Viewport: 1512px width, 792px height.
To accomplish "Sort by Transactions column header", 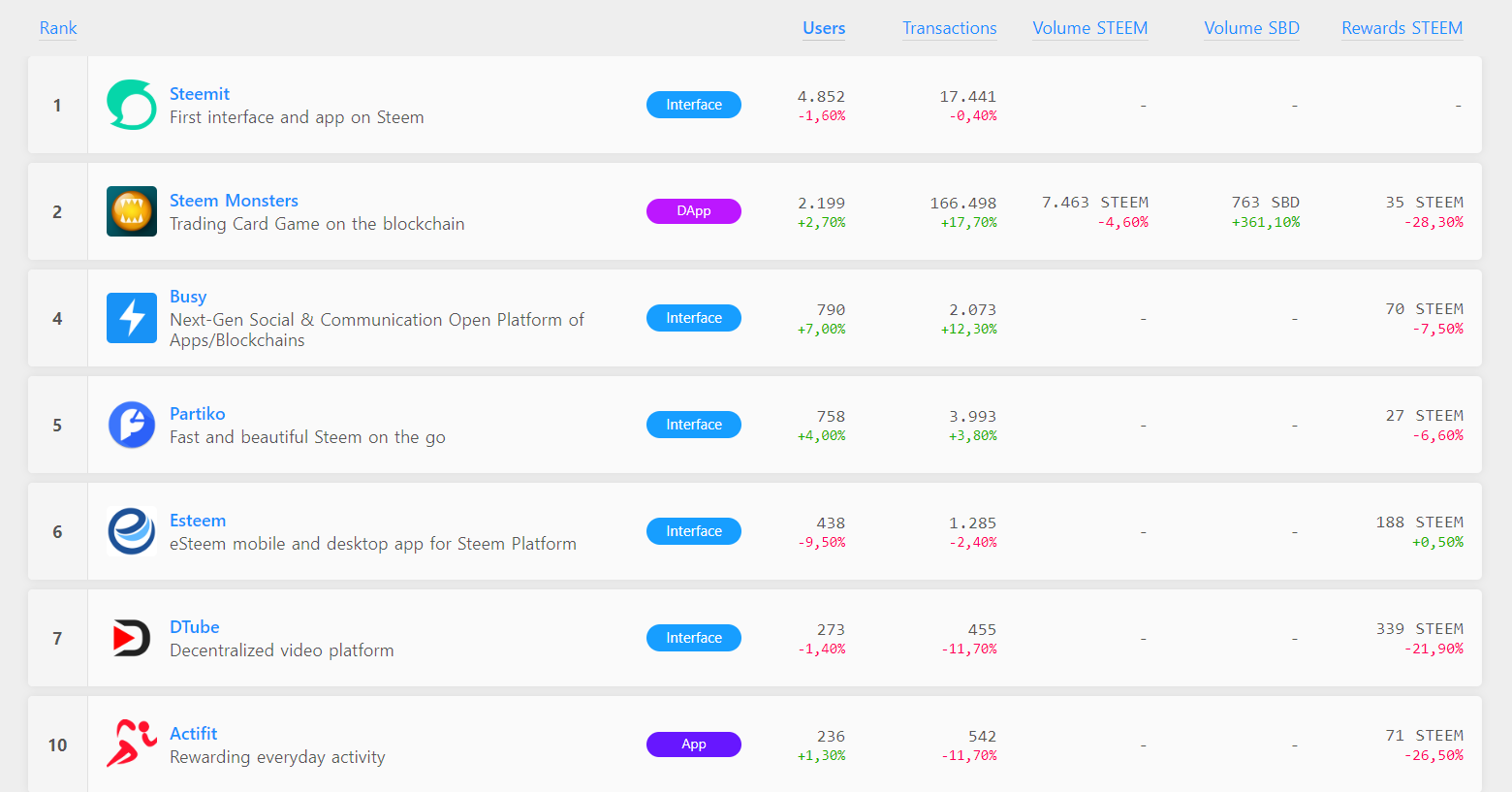I will coord(950,28).
